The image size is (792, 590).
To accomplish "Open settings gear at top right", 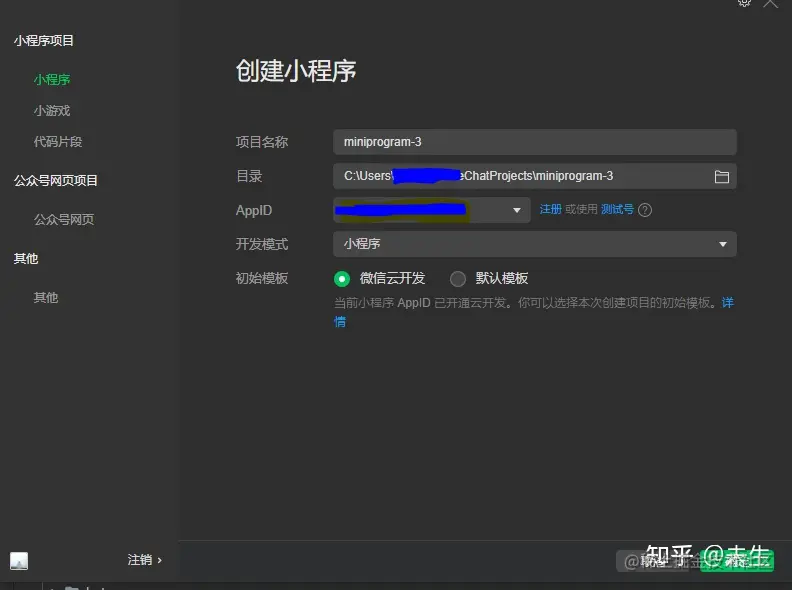I will coord(744,3).
